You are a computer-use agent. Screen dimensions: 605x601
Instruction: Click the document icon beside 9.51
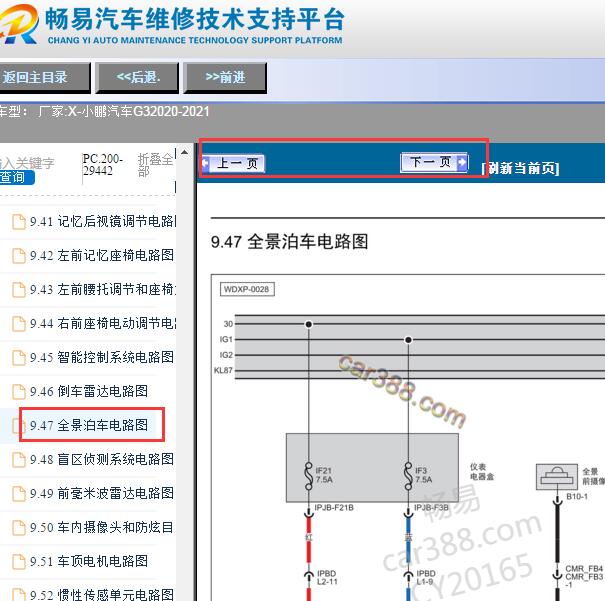coord(19,561)
